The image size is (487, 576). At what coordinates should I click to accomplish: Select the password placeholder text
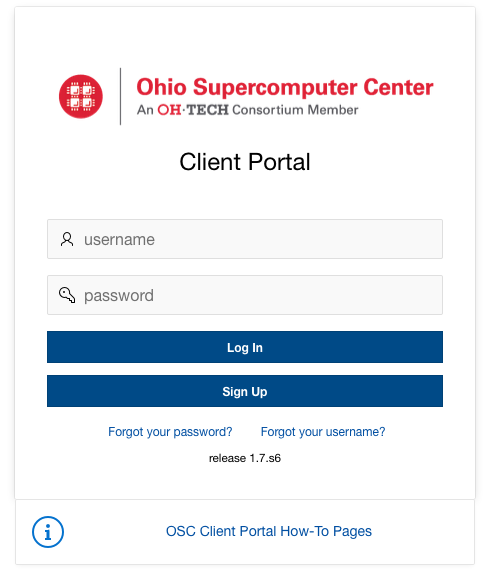pos(119,296)
